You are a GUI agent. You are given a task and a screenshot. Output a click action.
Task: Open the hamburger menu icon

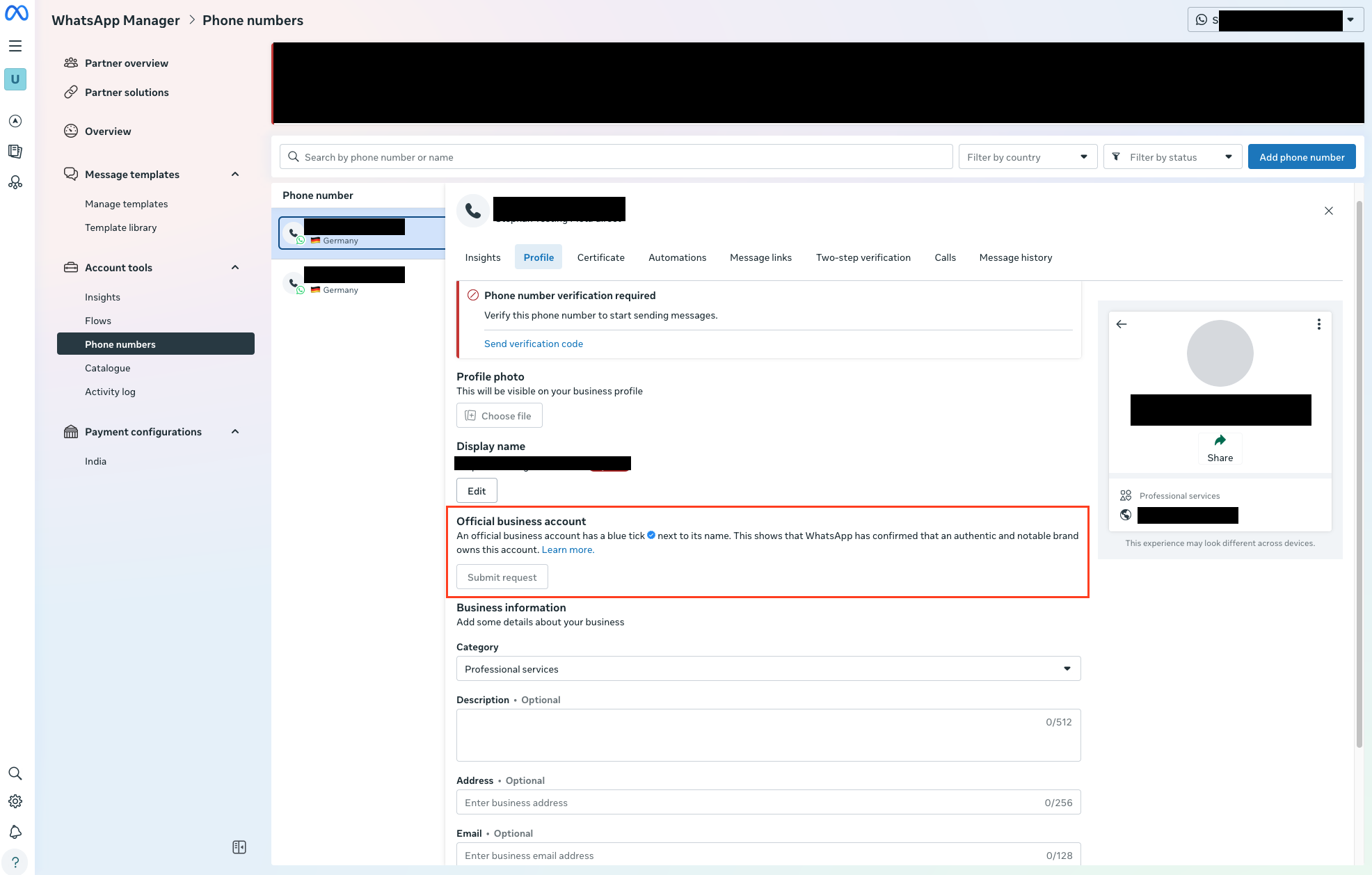[15, 46]
